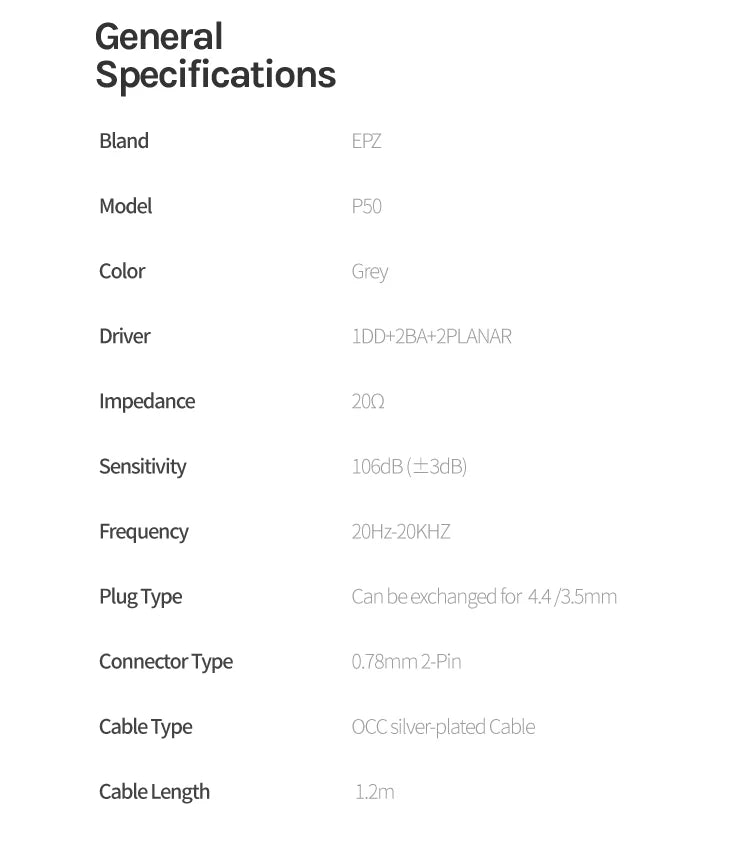Click the Impedance label
This screenshot has width=750, height=855.
pyautogui.click(x=147, y=402)
